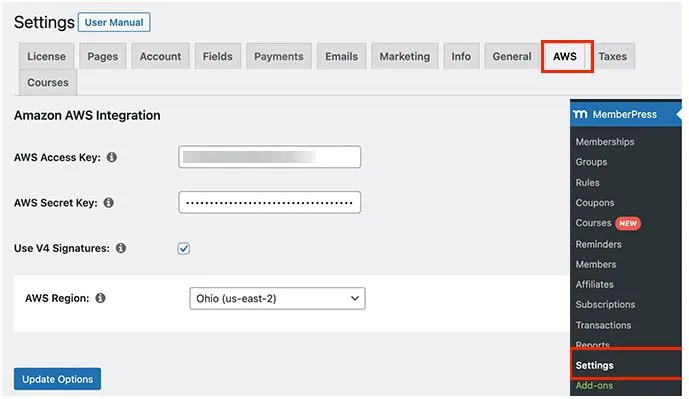Click the AWS Region info icon
The height and width of the screenshot is (399, 689).
(100, 298)
